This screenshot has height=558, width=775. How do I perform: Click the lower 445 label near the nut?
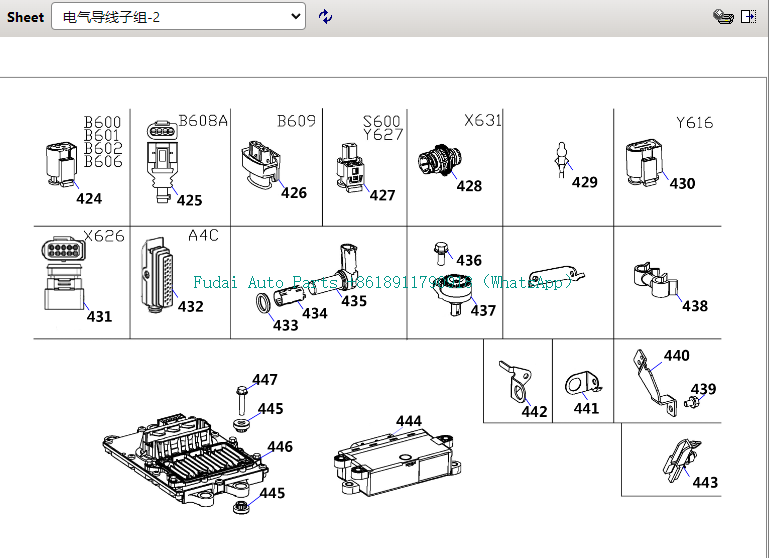tap(272, 493)
